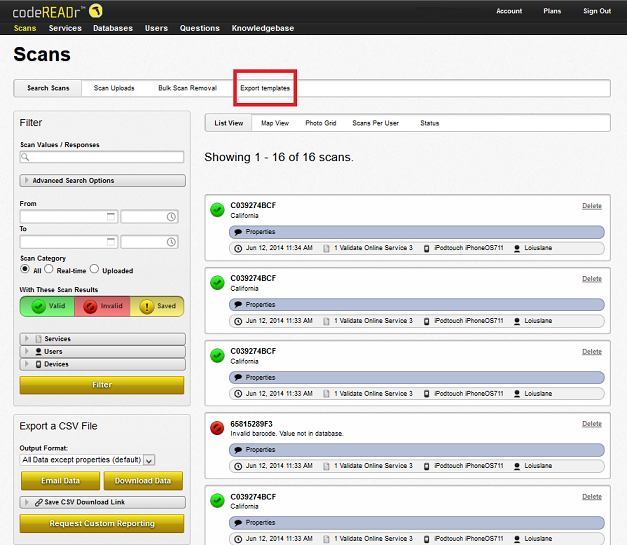Image resolution: width=627 pixels, height=545 pixels.
Task: Open the Plans link
Action: (x=552, y=11)
